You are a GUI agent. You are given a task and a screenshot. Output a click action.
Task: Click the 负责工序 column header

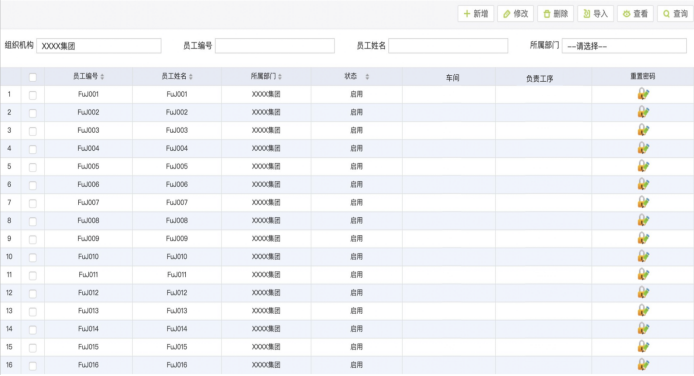tap(544, 77)
